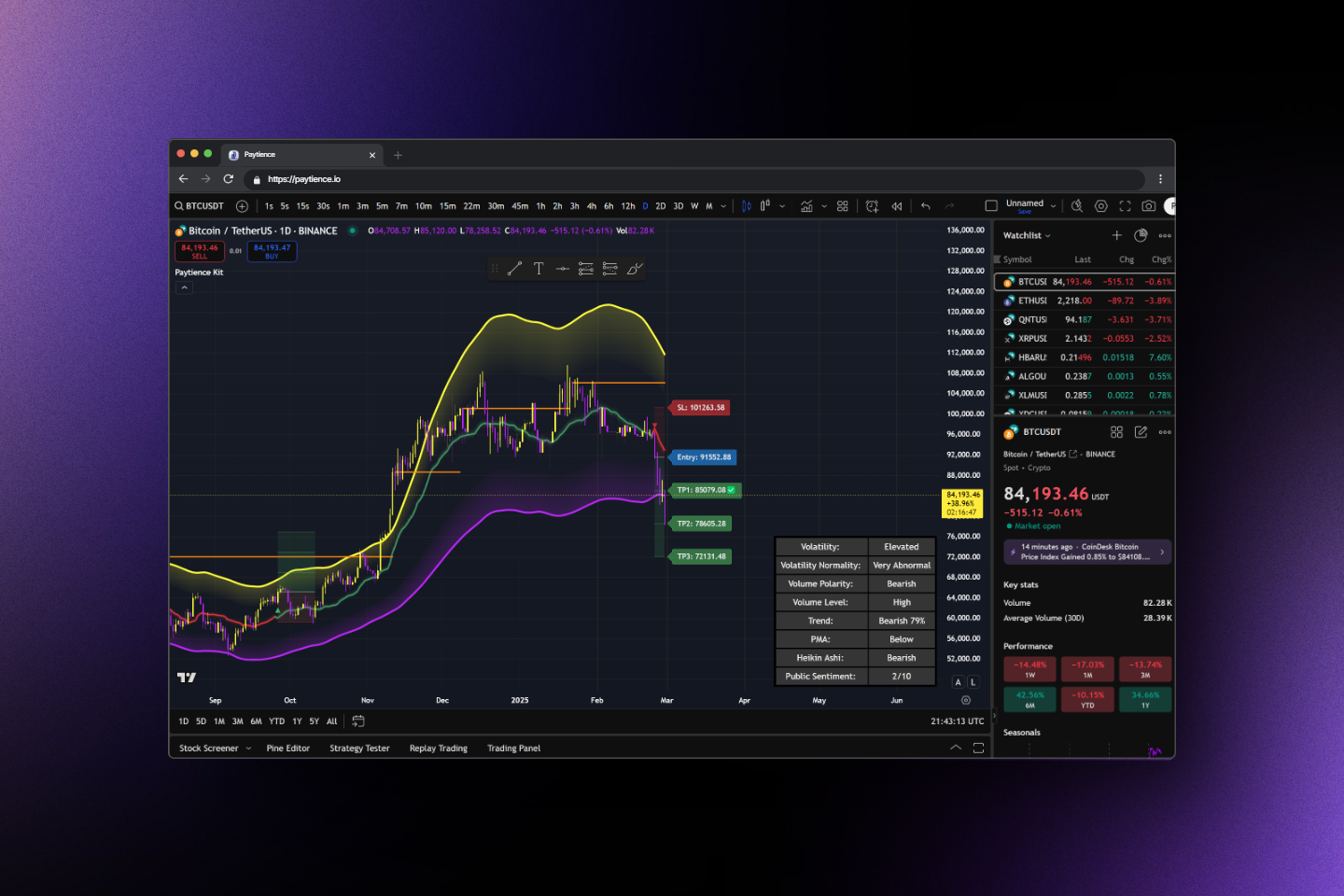Image resolution: width=1344 pixels, height=896 pixels.
Task: Open watchlist advanced view pie icon
Action: pos(1141,235)
